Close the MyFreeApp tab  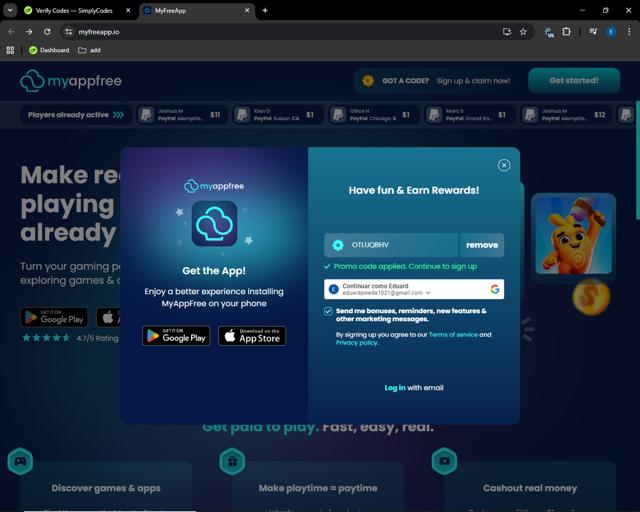click(x=247, y=11)
